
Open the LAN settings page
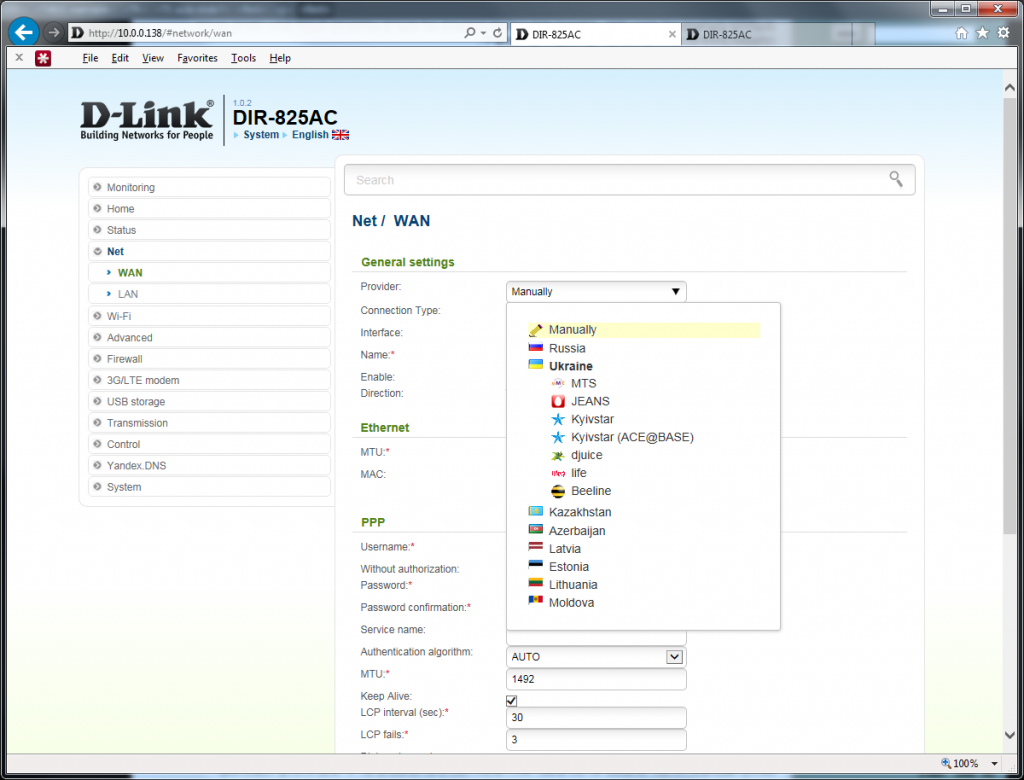[x=128, y=294]
